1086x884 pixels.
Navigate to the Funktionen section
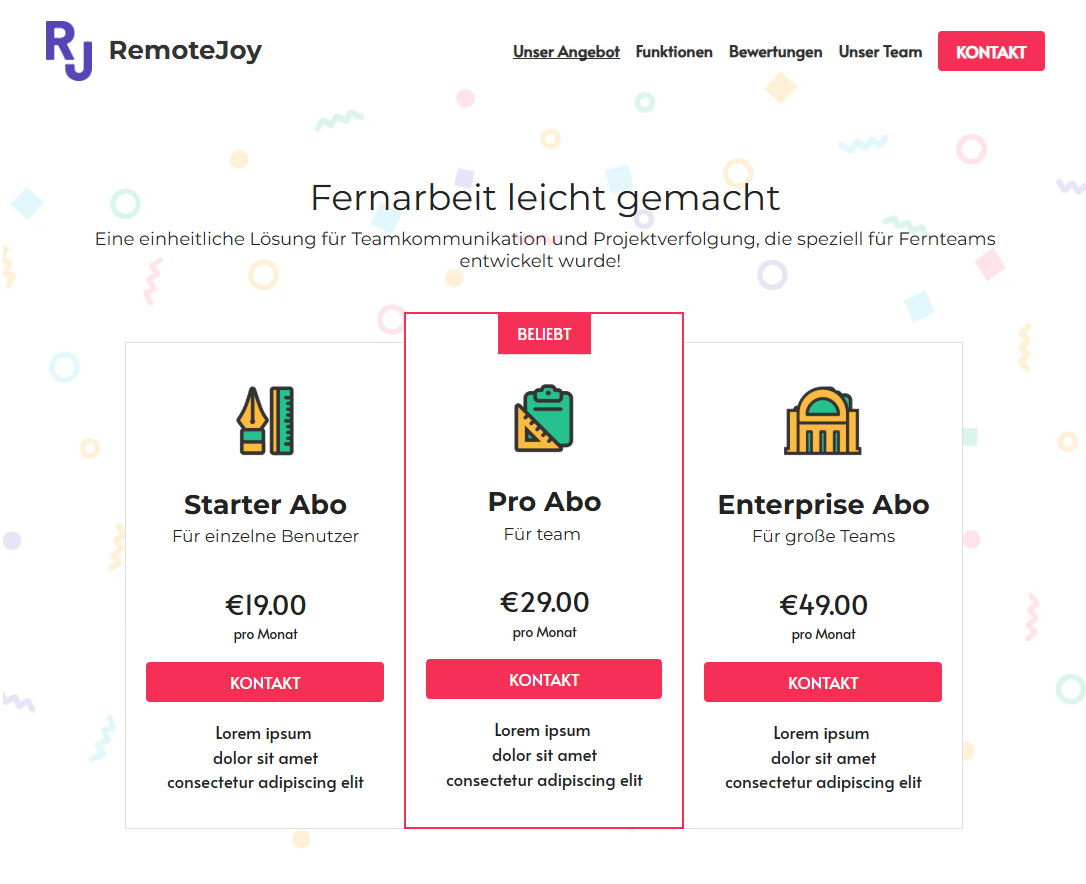674,51
